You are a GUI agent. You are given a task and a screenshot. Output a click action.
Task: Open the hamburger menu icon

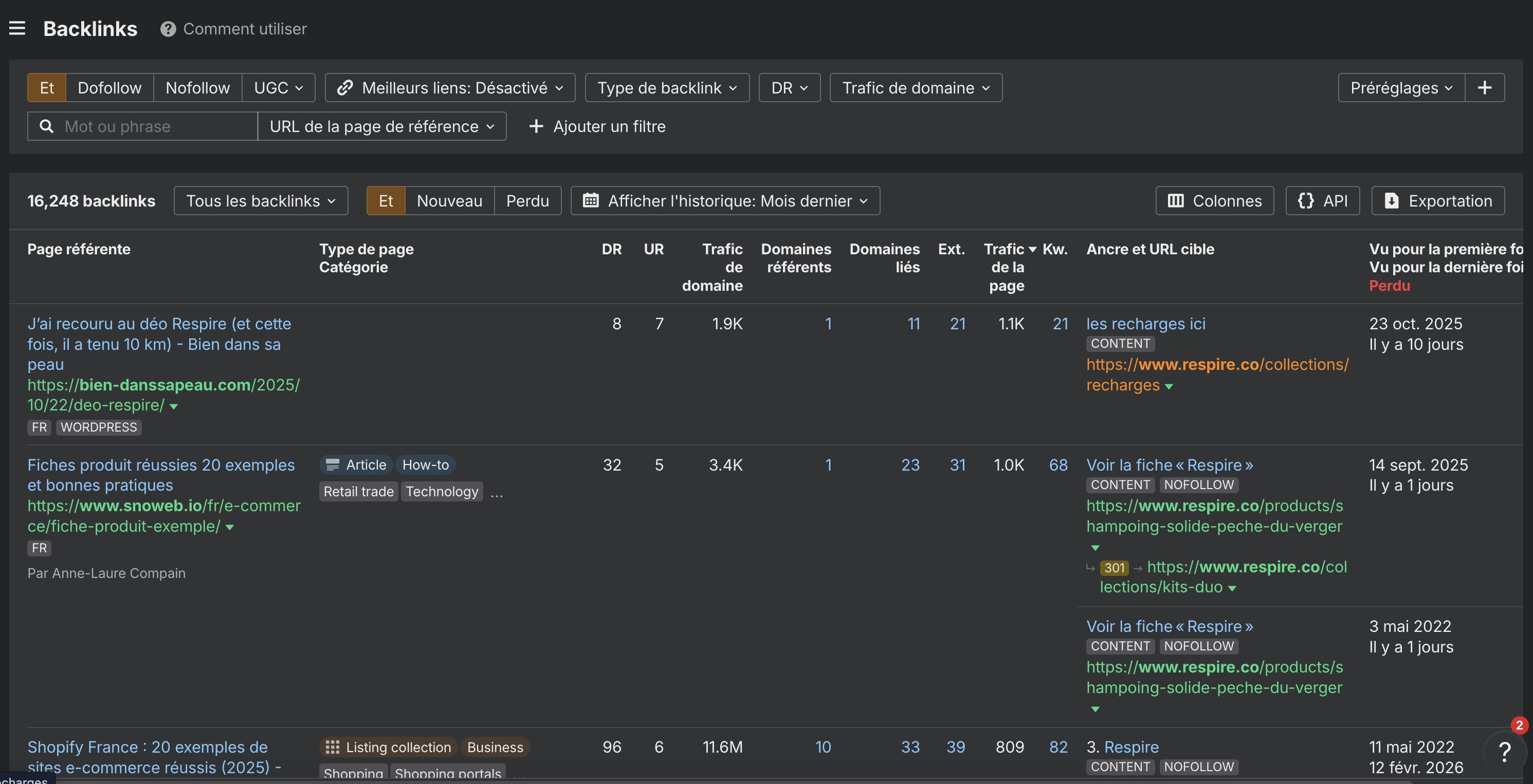click(x=17, y=28)
